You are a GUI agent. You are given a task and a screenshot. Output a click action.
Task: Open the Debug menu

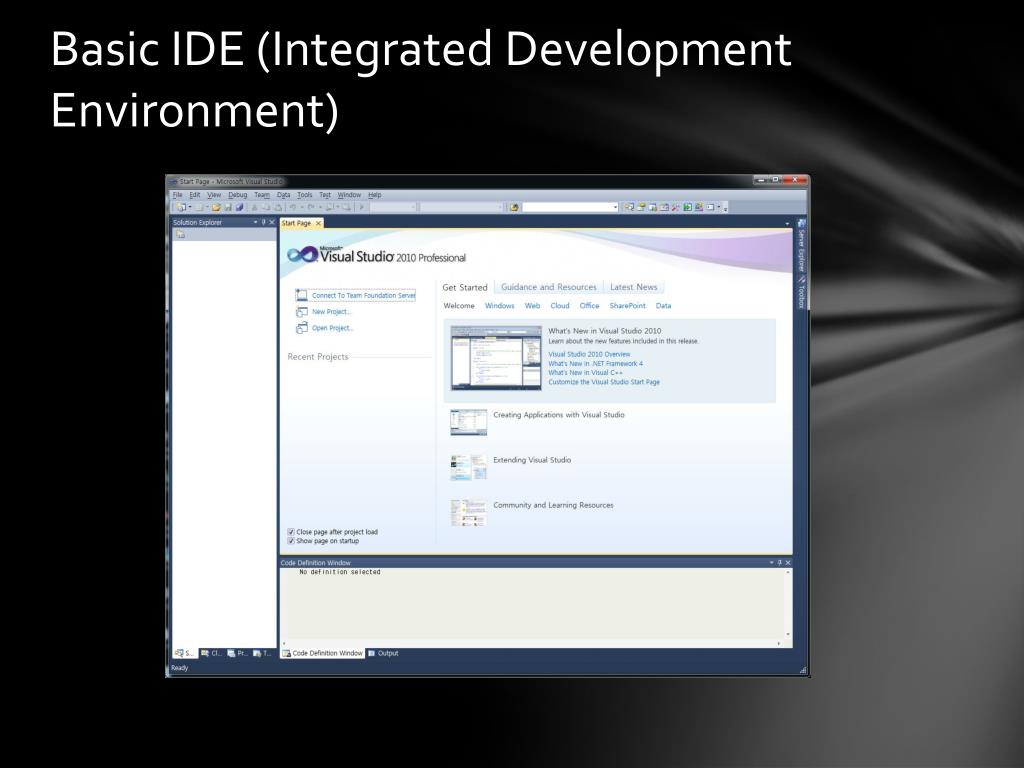pos(238,195)
